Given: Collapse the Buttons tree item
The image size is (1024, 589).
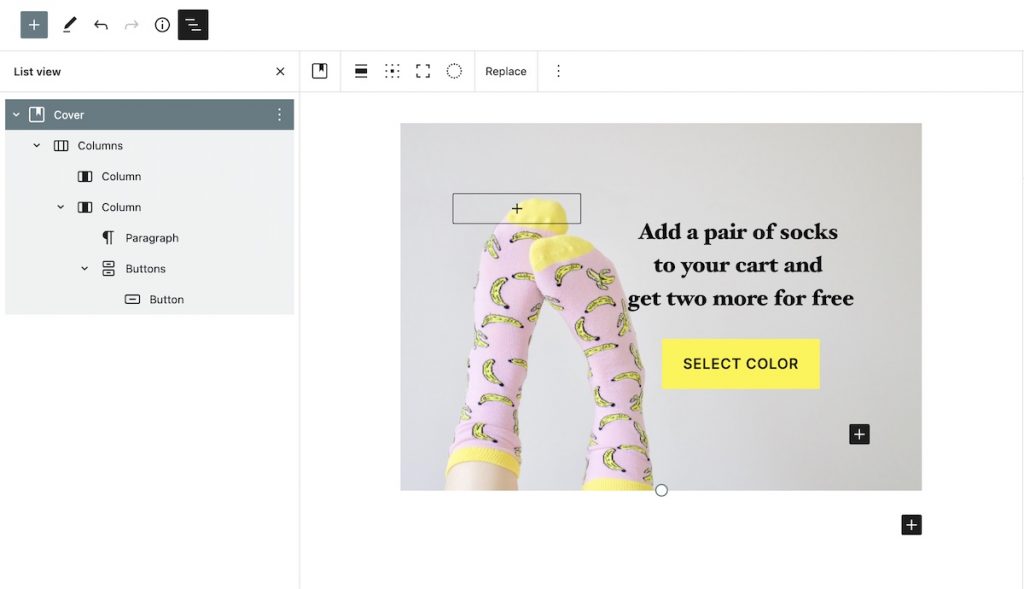Looking at the screenshot, I should (84, 268).
